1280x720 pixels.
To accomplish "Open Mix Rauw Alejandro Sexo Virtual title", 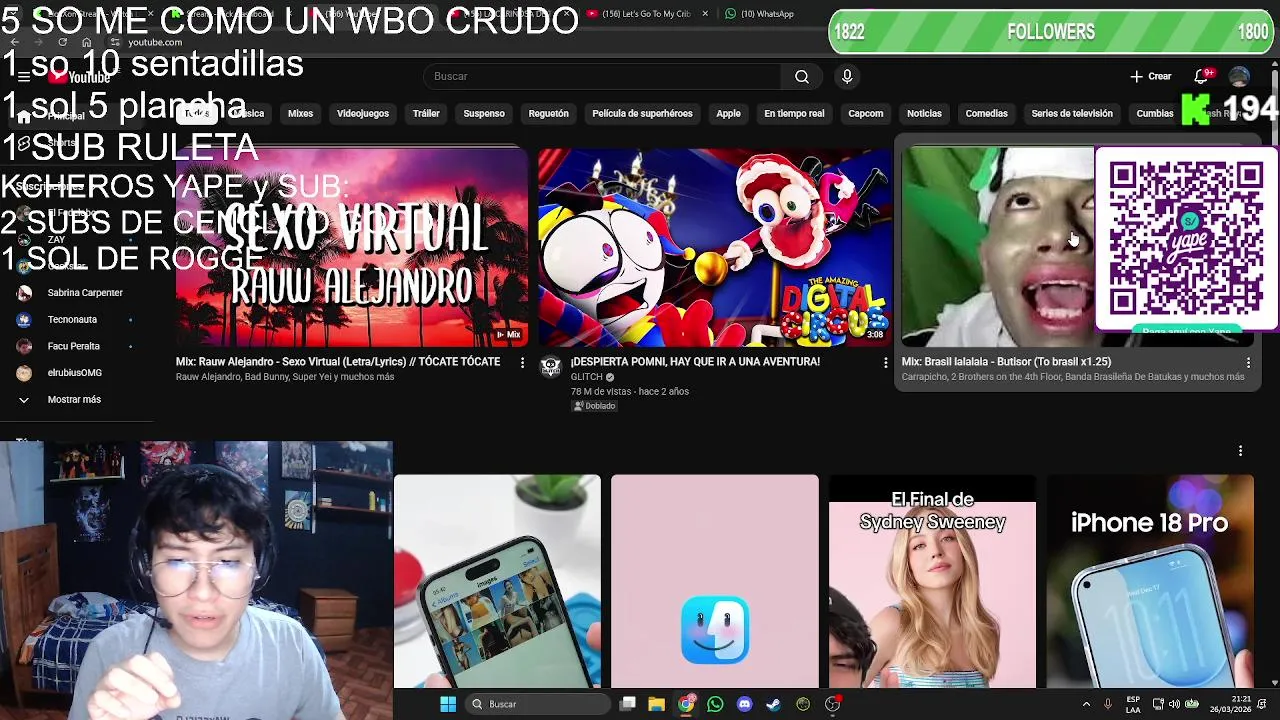I will coord(338,362).
